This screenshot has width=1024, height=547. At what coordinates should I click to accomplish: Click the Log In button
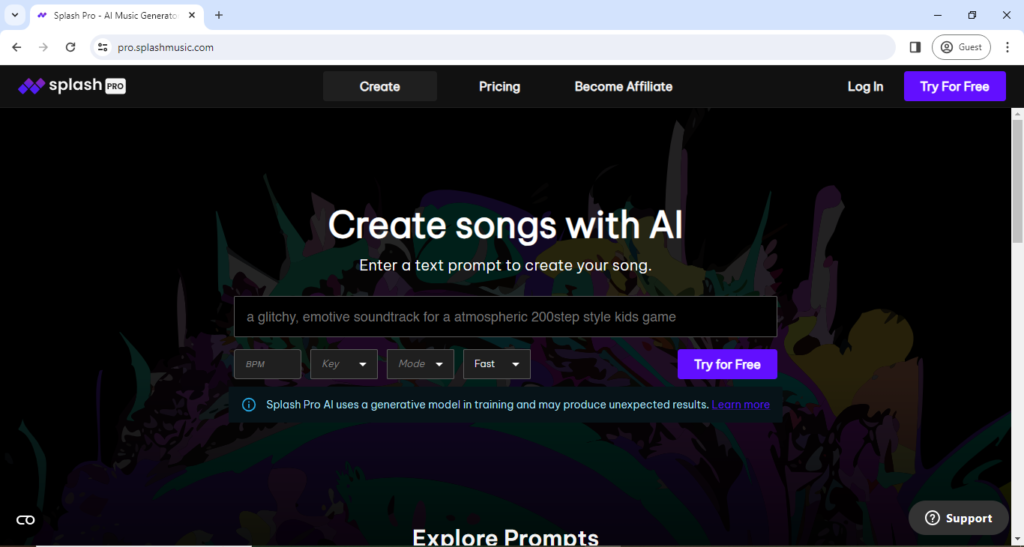click(x=865, y=87)
